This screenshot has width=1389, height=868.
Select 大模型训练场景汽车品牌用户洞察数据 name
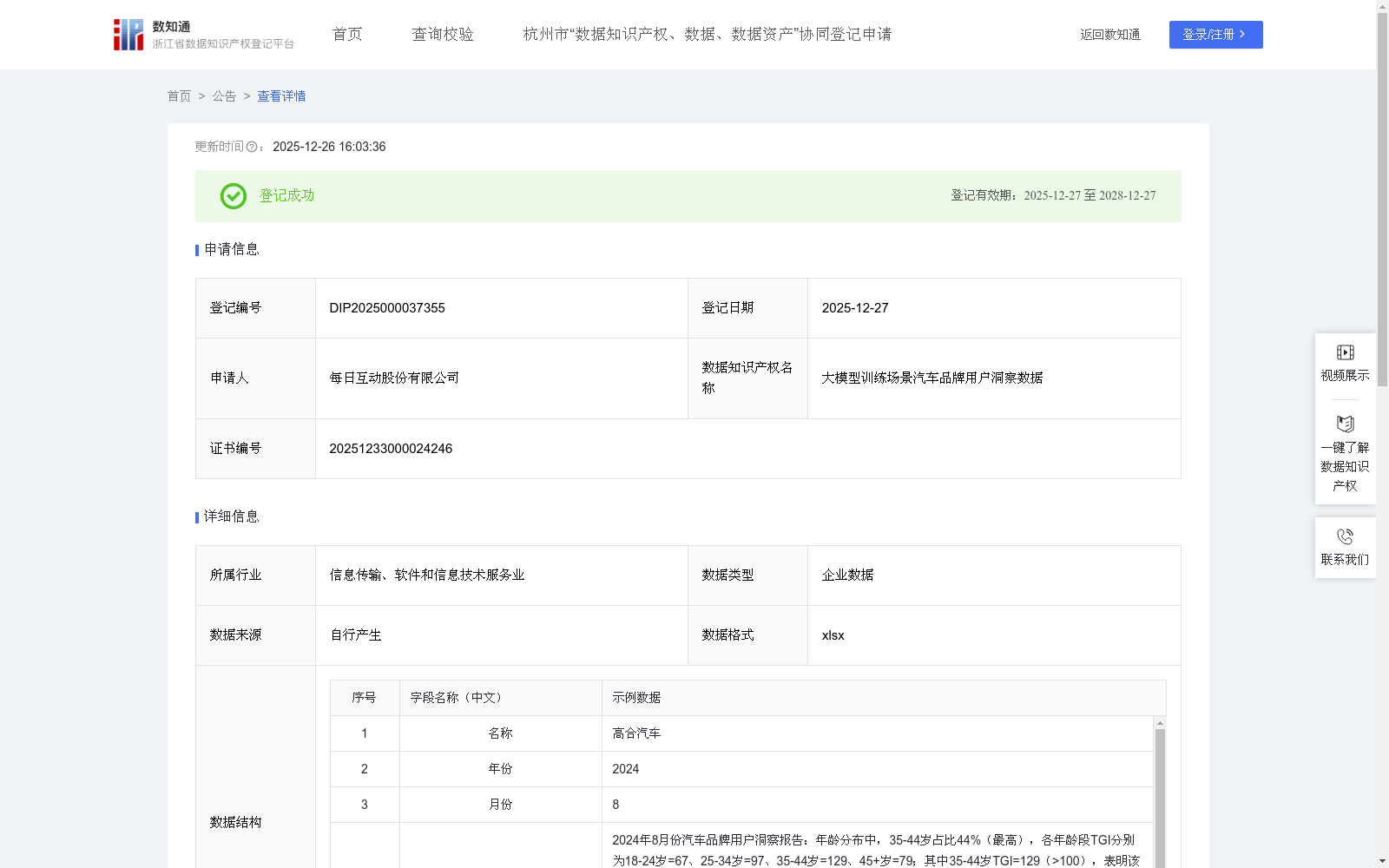(932, 378)
